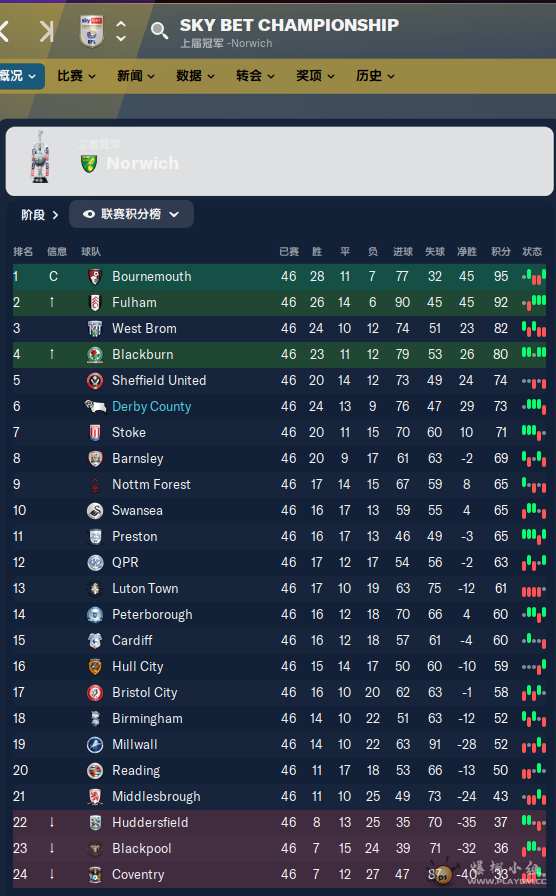Select the Norwich champions crest
Image resolution: width=556 pixels, height=896 pixels.
(89, 163)
